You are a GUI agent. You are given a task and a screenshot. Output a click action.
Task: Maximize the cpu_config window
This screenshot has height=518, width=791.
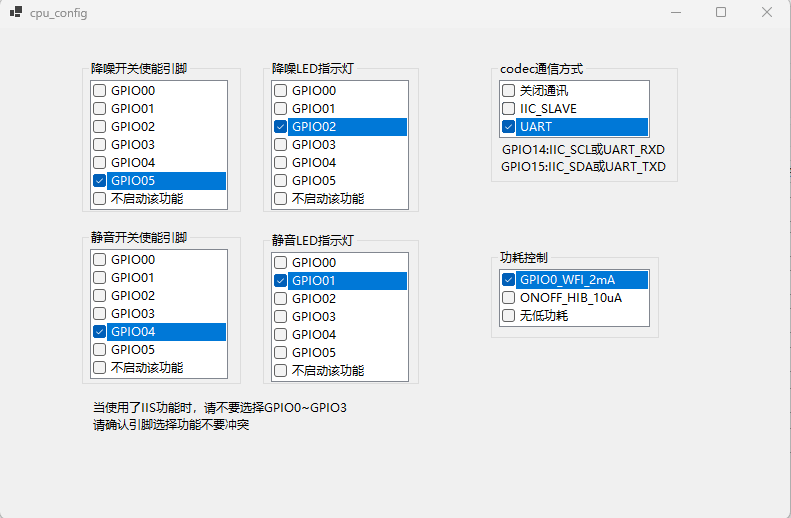720,12
